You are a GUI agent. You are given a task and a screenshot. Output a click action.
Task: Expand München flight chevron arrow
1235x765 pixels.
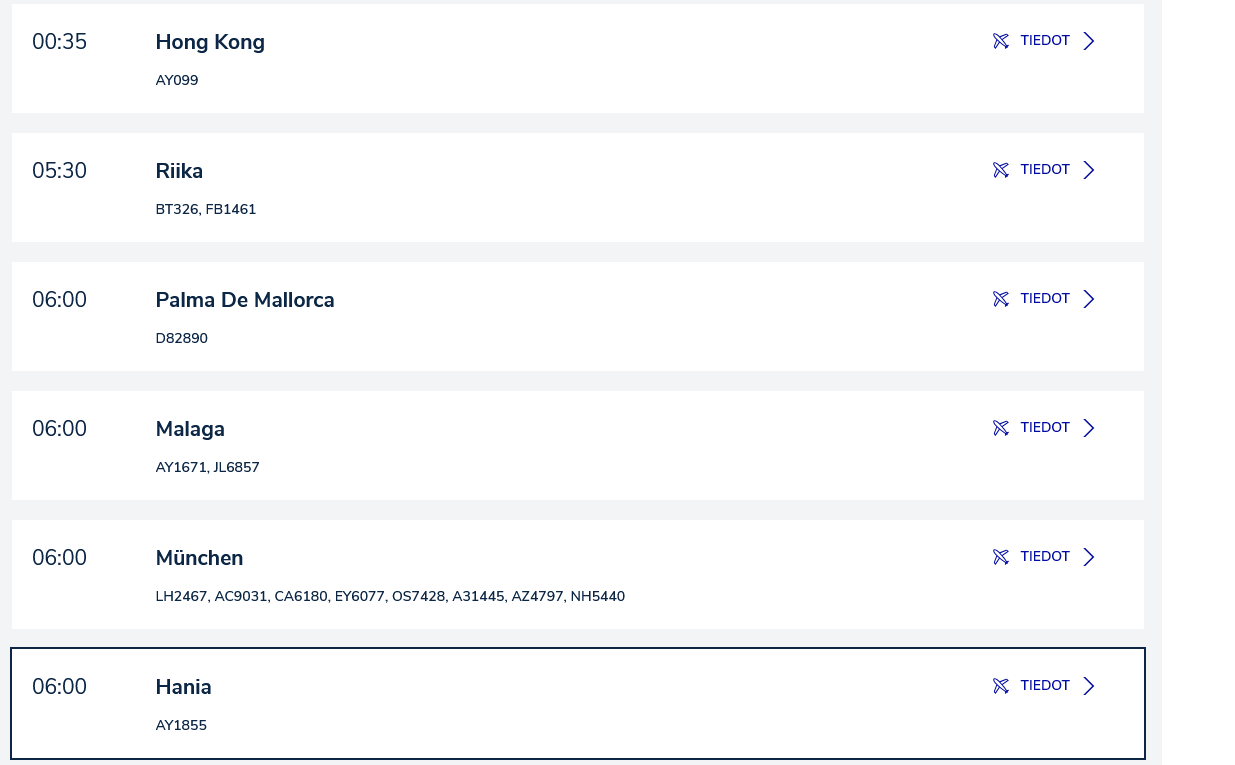coord(1089,557)
